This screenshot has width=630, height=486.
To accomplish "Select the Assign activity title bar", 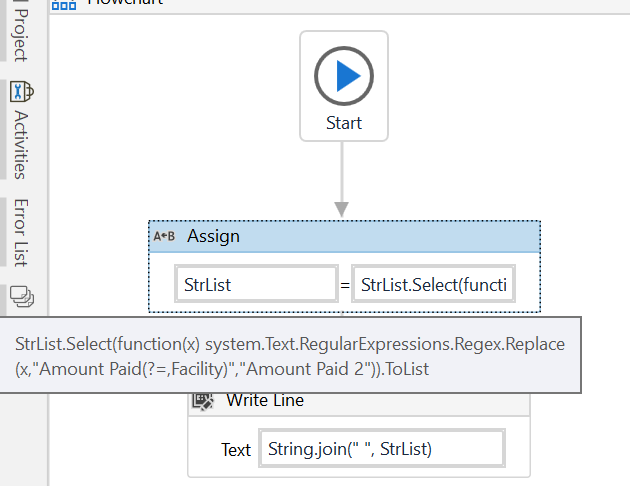I will click(344, 237).
